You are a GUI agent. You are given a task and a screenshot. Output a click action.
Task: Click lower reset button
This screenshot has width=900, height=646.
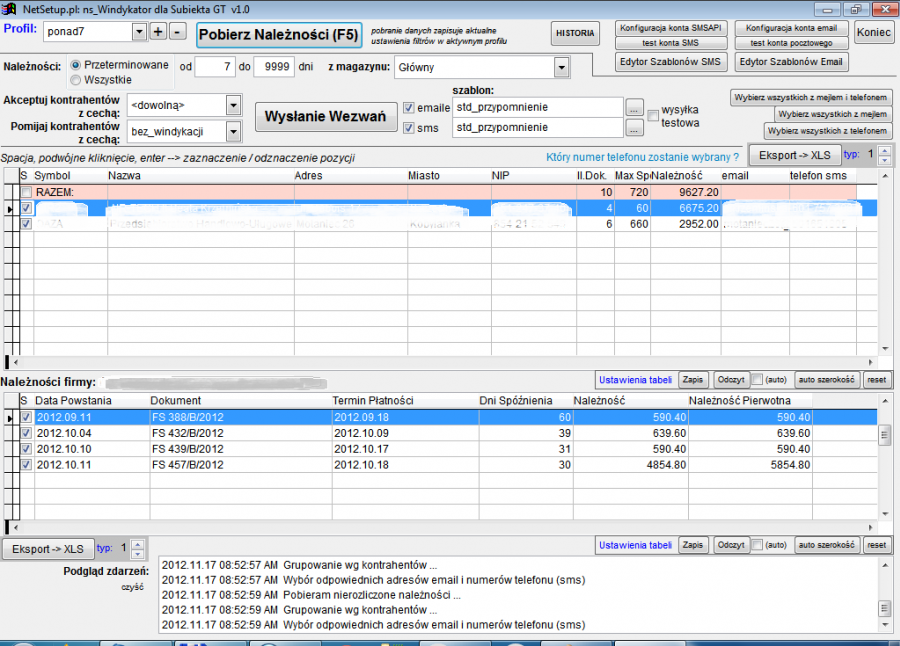pos(876,545)
